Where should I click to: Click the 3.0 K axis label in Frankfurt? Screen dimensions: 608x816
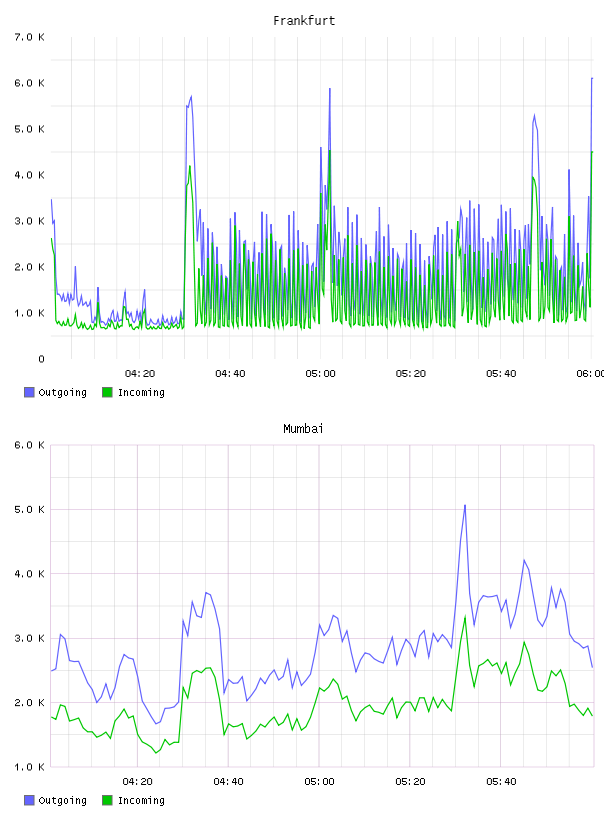[30, 221]
